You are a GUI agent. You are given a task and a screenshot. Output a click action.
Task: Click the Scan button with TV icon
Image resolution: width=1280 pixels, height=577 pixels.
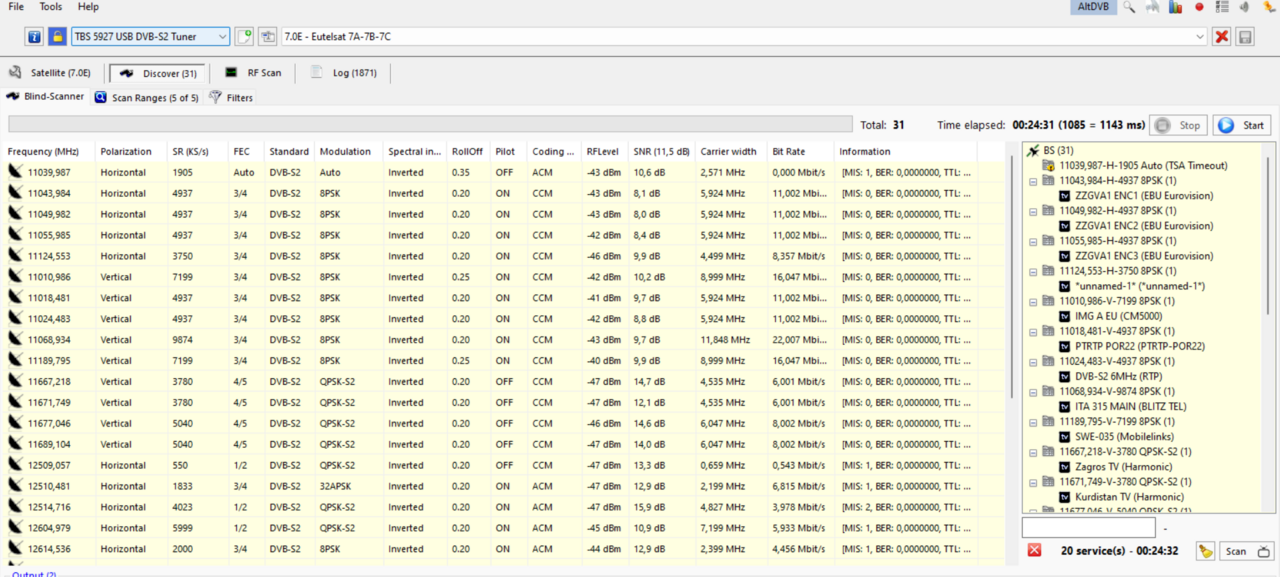tap(1247, 551)
